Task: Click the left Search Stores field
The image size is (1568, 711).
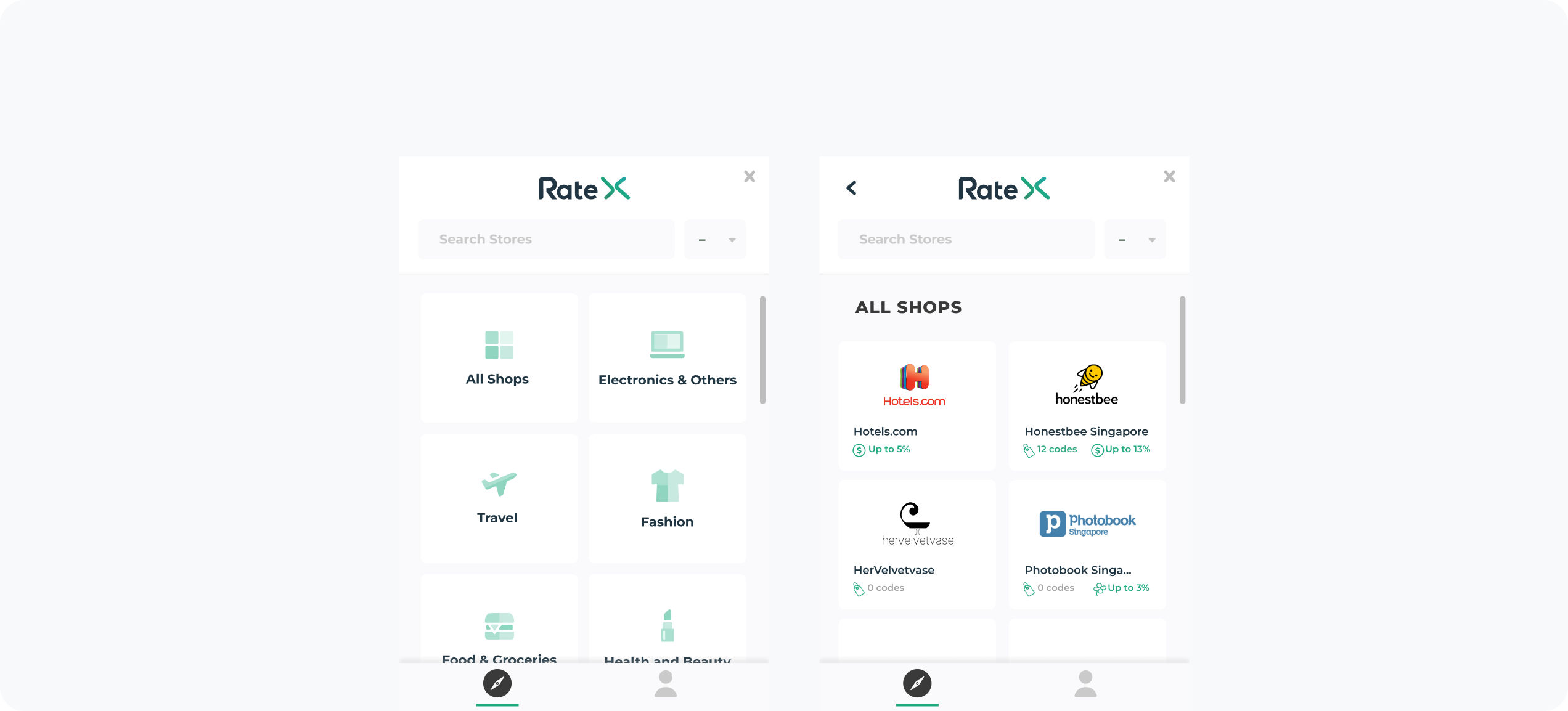Action: click(546, 240)
